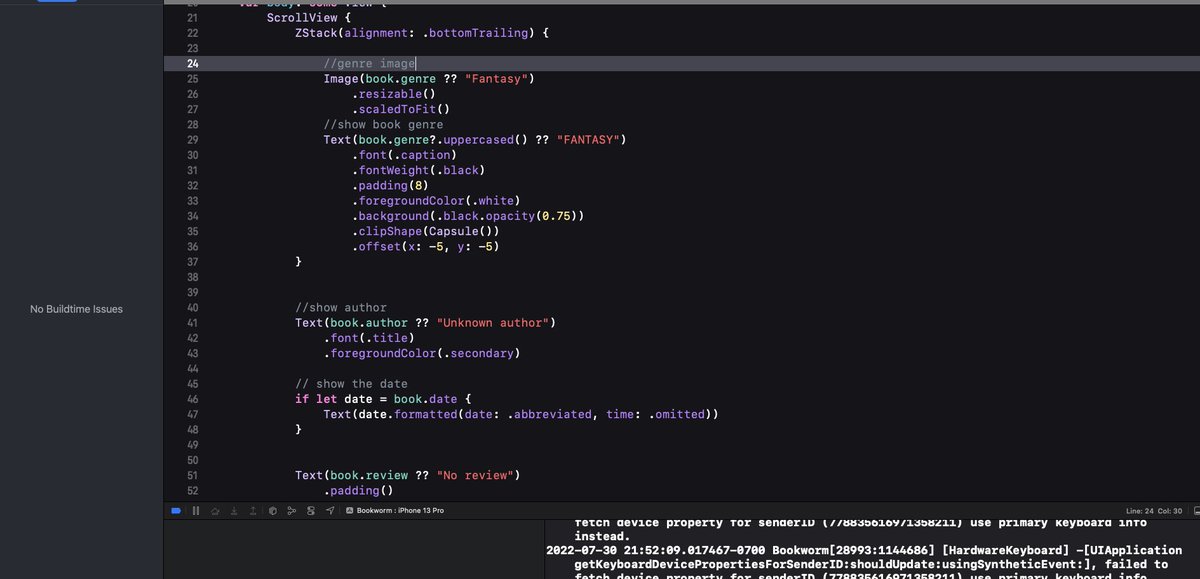Click the .foregroundColor(.secondary) modifier

coord(422,353)
